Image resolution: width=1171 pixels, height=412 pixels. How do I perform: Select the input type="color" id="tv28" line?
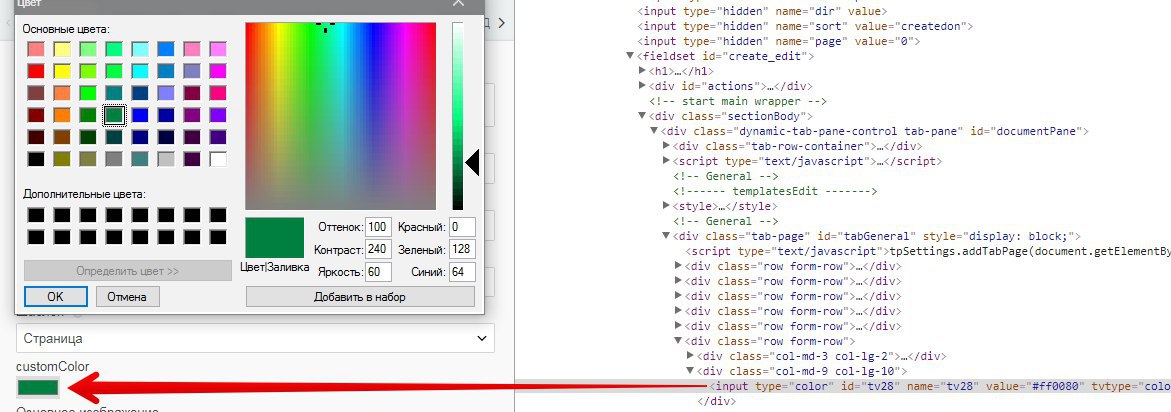(939, 386)
